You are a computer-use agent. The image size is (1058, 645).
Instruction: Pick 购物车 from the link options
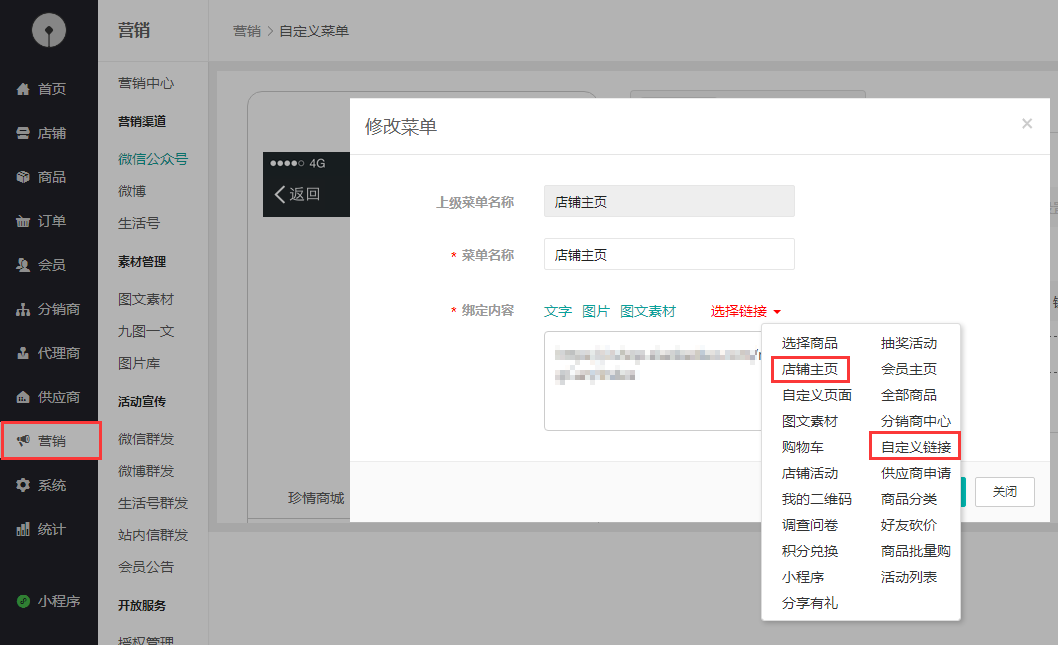[x=803, y=447]
